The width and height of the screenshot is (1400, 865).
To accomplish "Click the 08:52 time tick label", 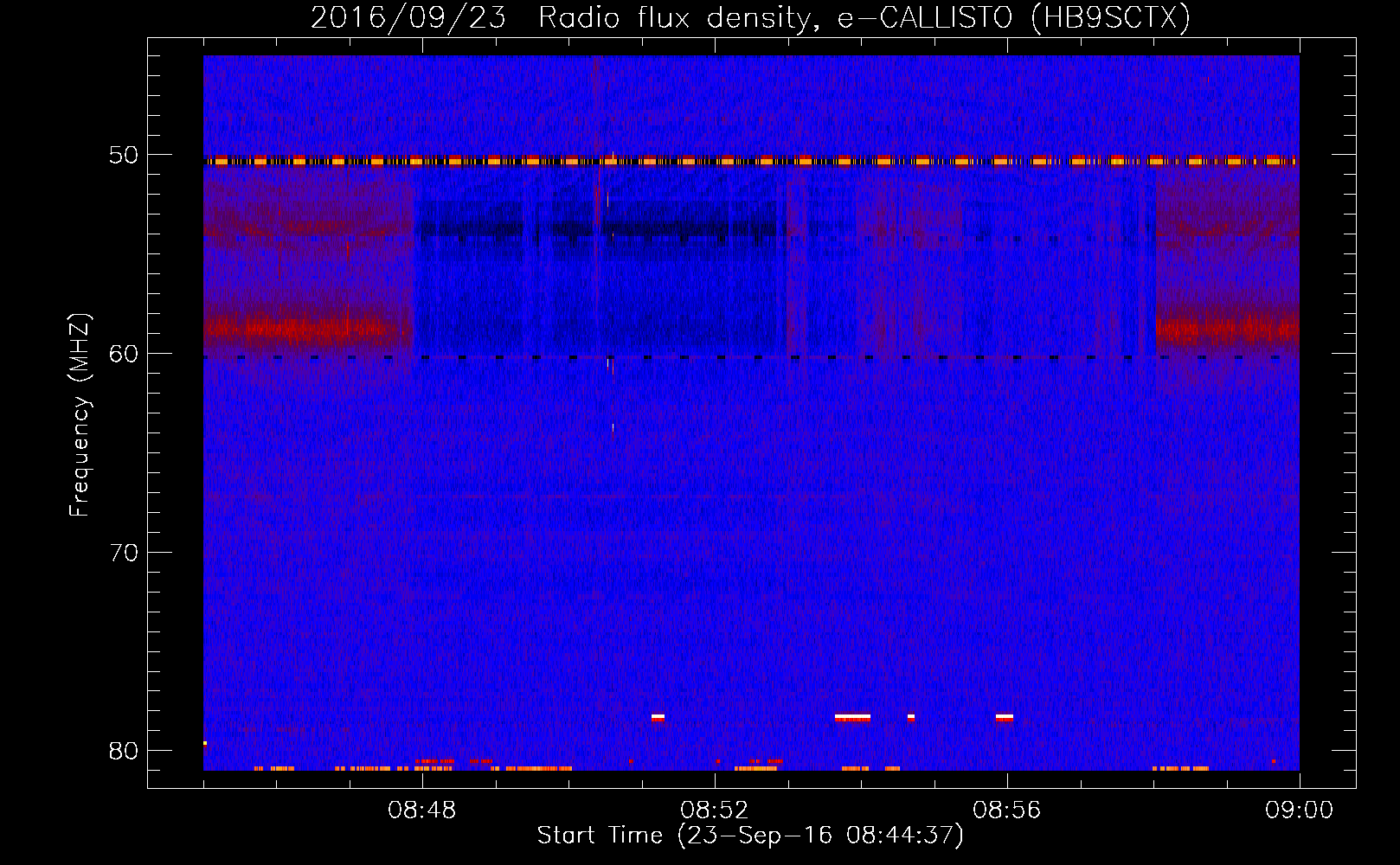I will (715, 811).
